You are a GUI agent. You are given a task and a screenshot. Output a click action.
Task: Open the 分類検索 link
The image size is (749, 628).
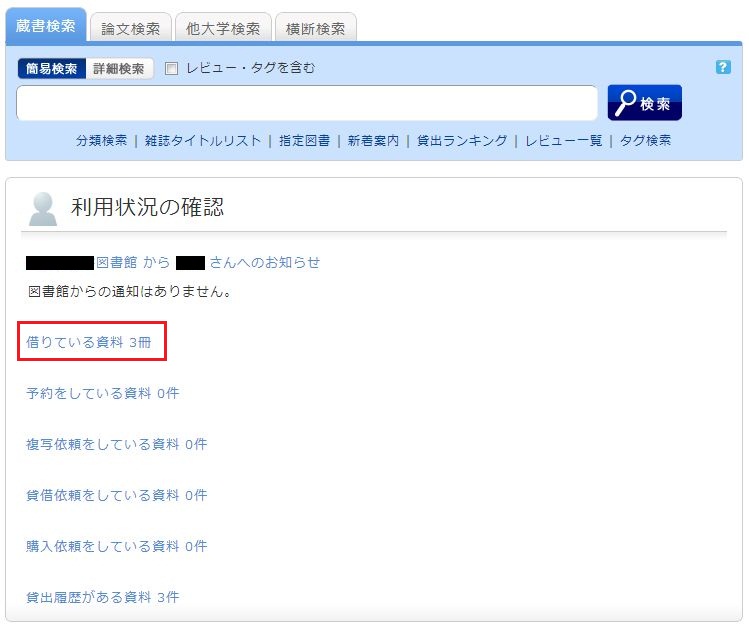click(x=101, y=141)
